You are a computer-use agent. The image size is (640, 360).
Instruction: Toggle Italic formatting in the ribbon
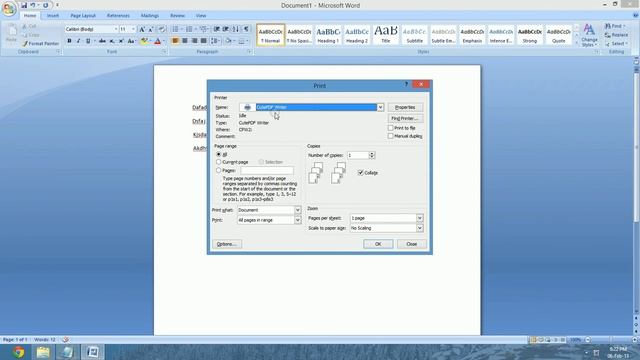pyautogui.click(x=78, y=41)
